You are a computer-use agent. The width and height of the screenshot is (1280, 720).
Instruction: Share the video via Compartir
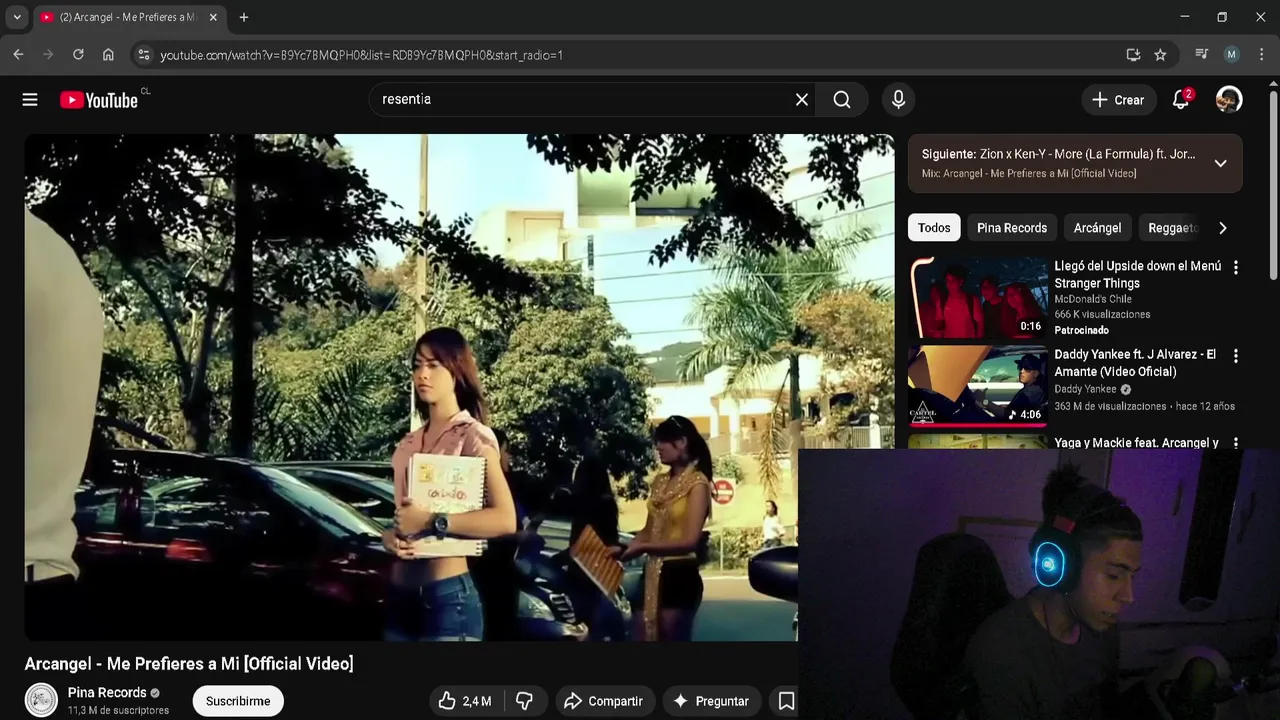tap(603, 701)
